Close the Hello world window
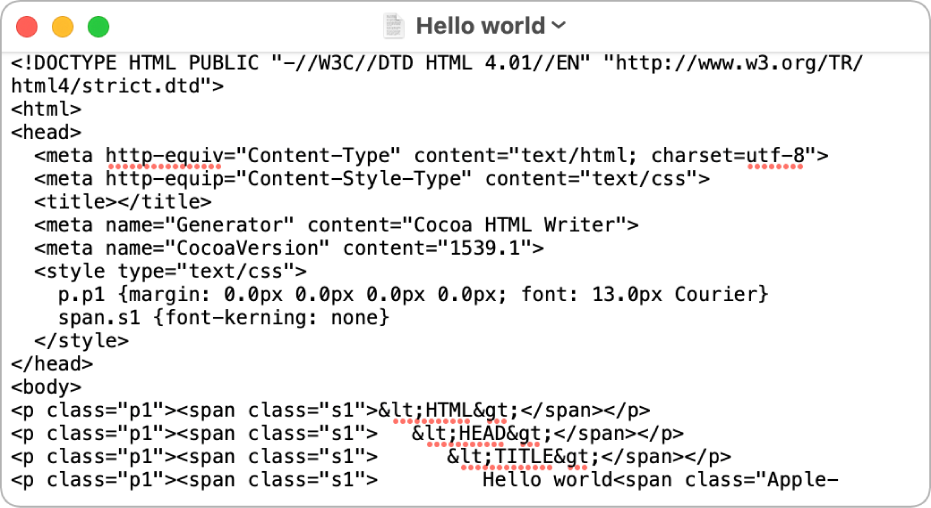Screen dimensions: 931x508 pyautogui.click(x=27, y=27)
